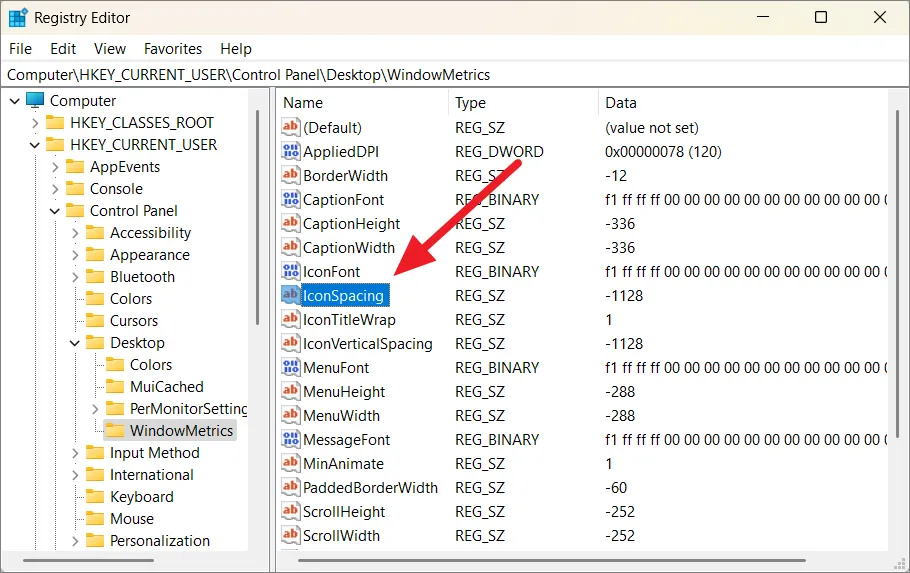Click the Registry Editor app icon in title bar

[18, 18]
